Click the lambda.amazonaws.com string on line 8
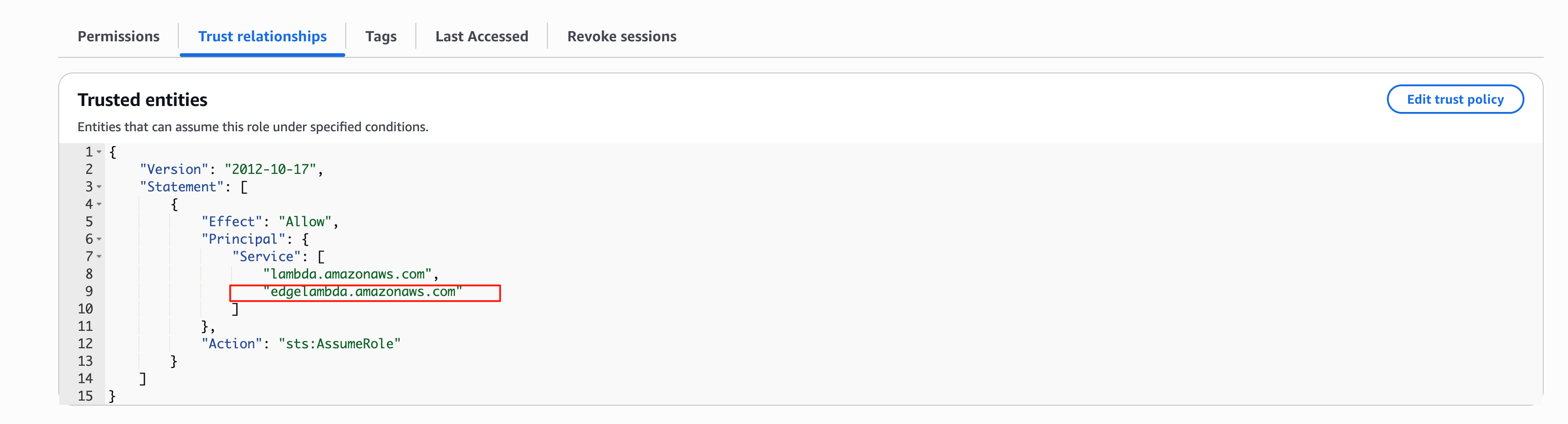Image resolution: width=1568 pixels, height=424 pixels. pos(347,274)
